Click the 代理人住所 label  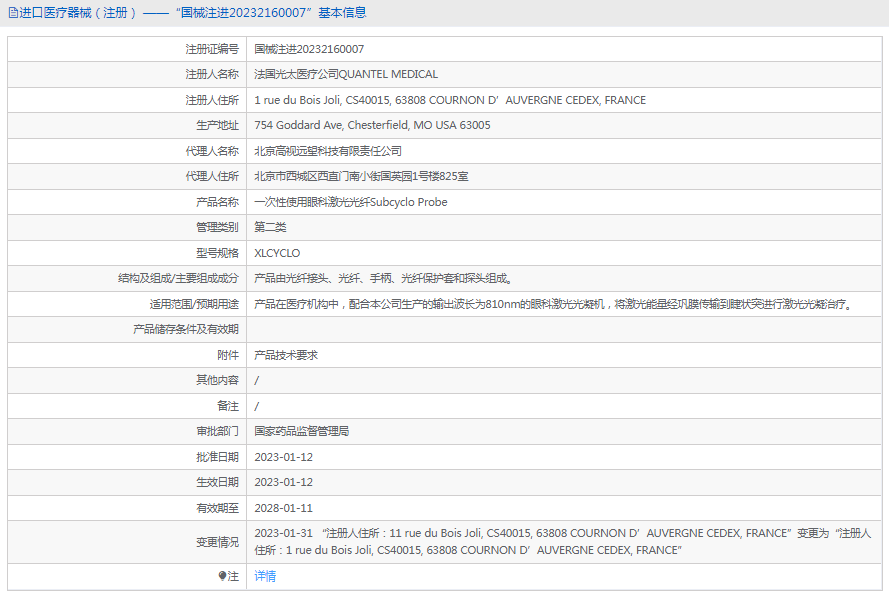pos(212,176)
